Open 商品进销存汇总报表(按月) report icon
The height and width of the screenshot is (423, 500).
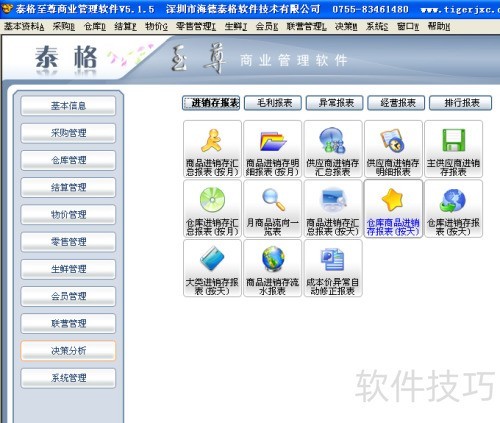pyautogui.click(x=212, y=149)
